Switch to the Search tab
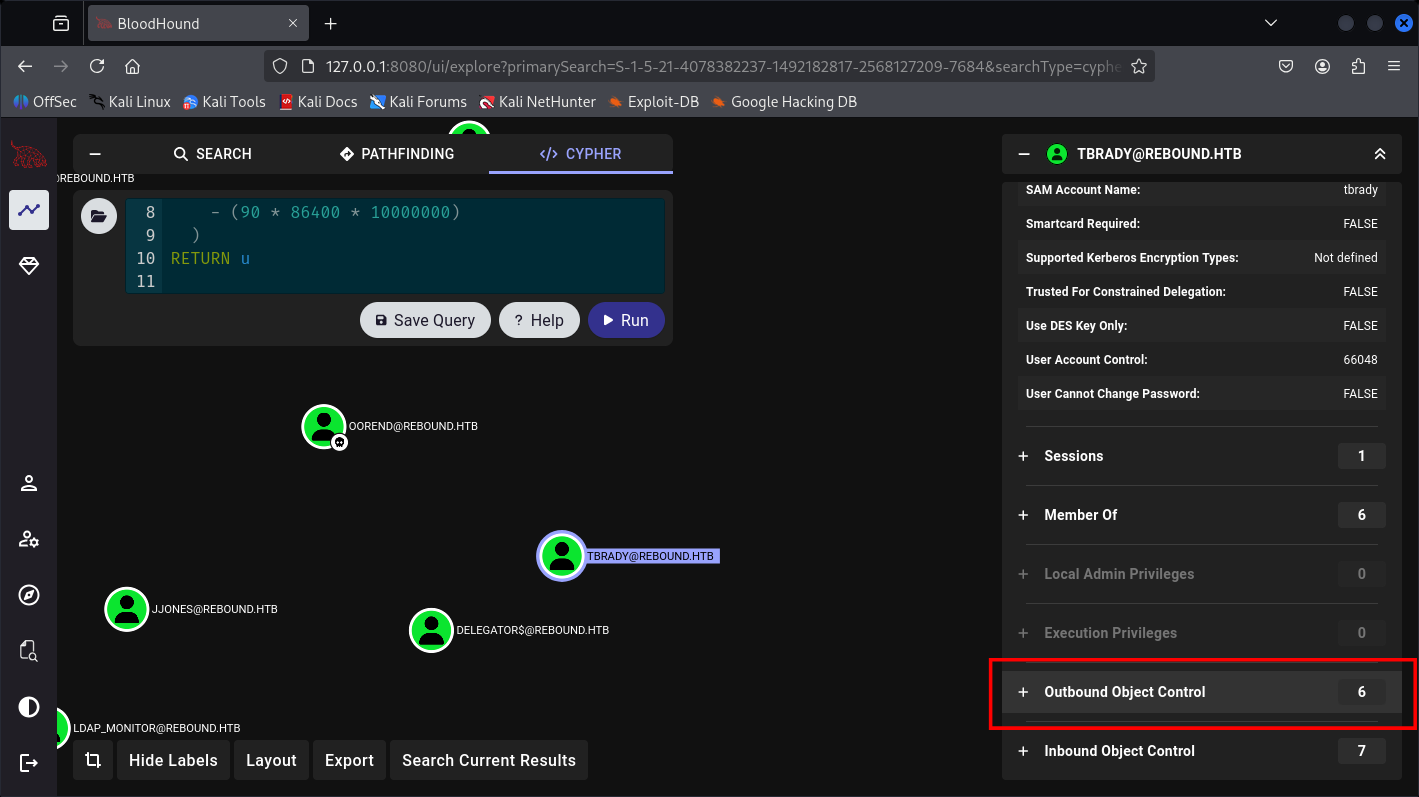 212,154
